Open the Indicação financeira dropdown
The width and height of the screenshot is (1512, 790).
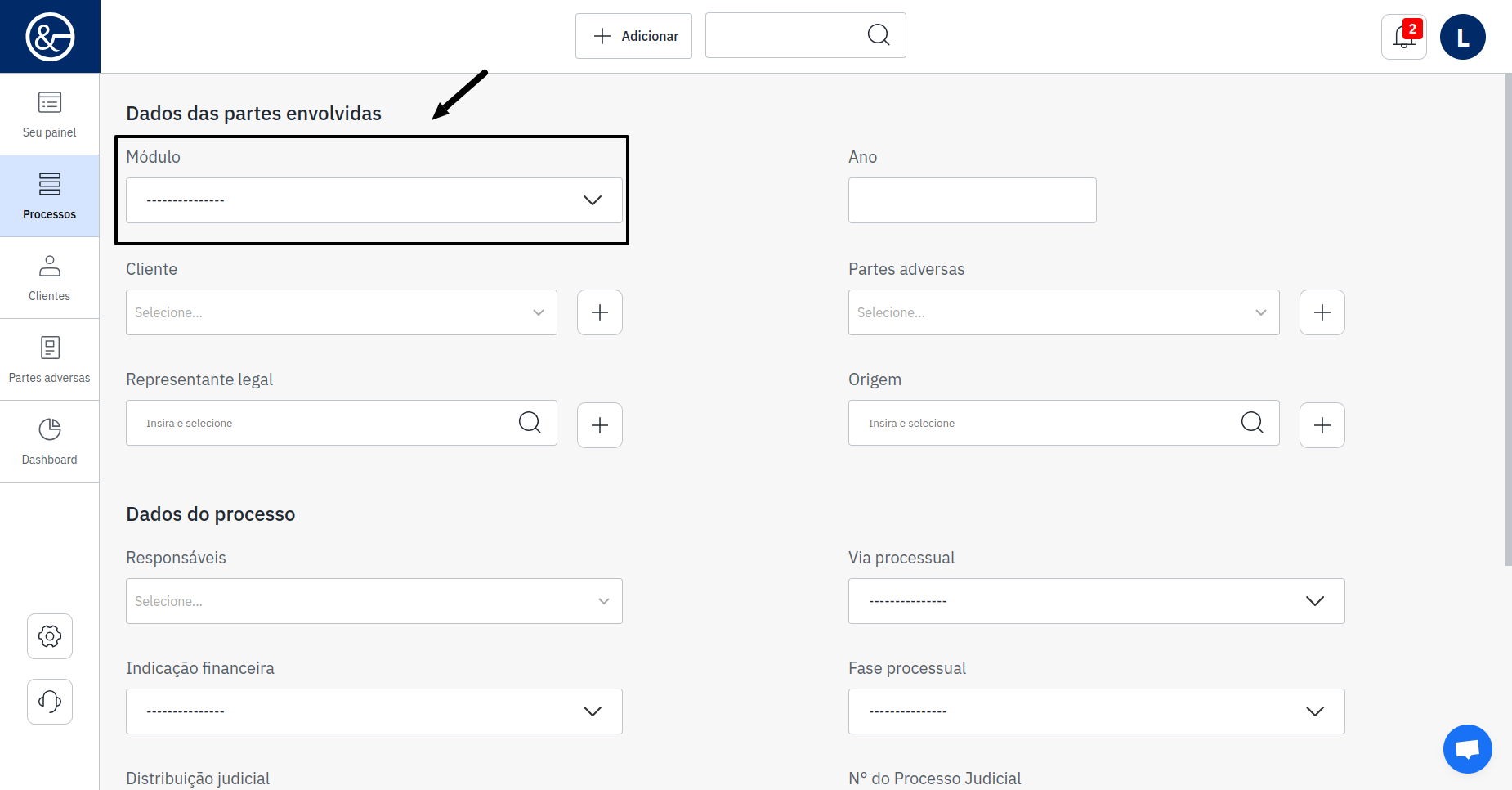(x=374, y=711)
